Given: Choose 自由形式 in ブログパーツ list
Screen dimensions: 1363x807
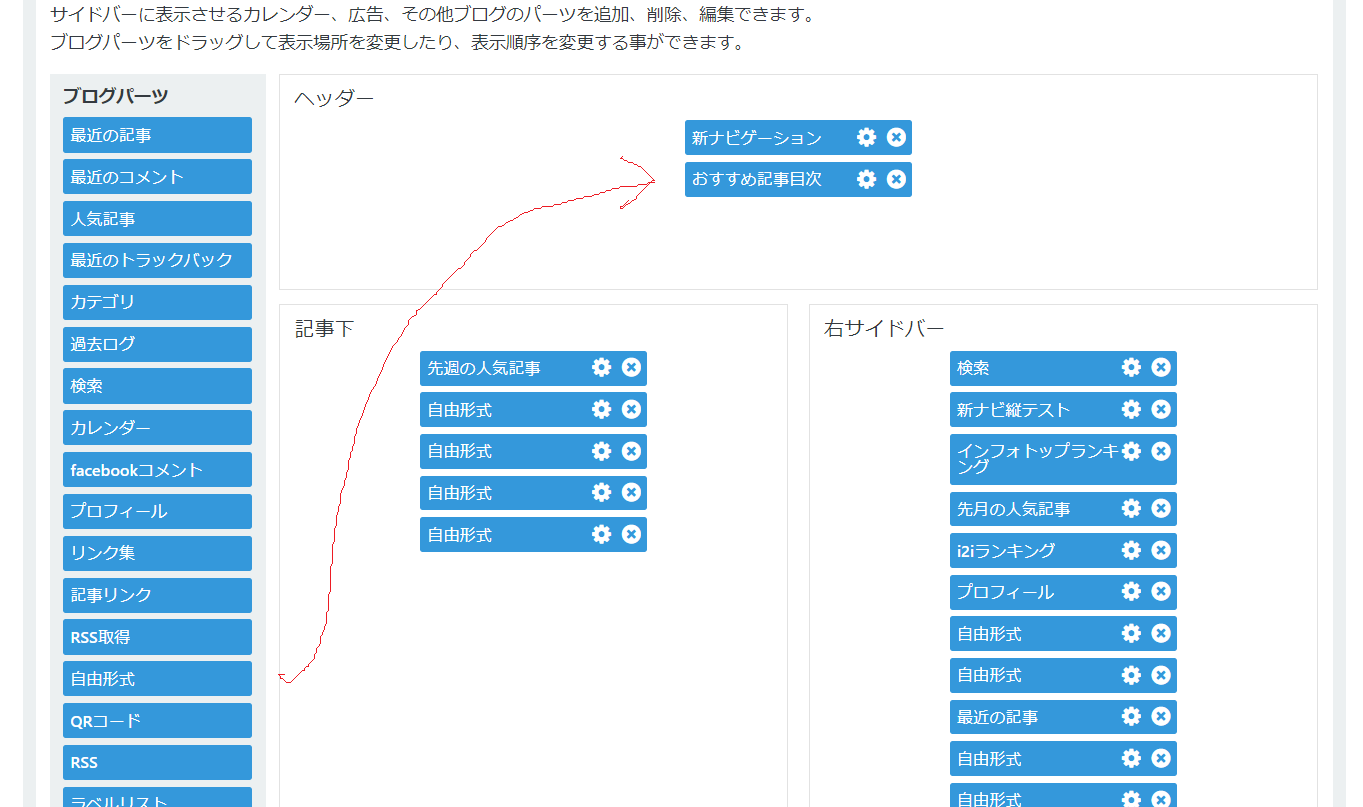Looking at the screenshot, I should pyautogui.click(x=157, y=679).
